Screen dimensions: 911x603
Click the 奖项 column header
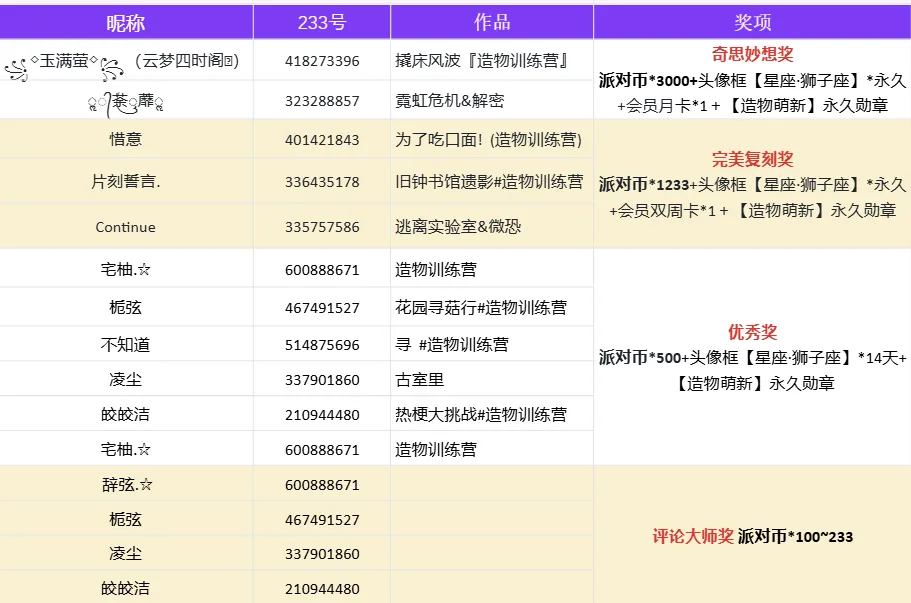tap(752, 23)
